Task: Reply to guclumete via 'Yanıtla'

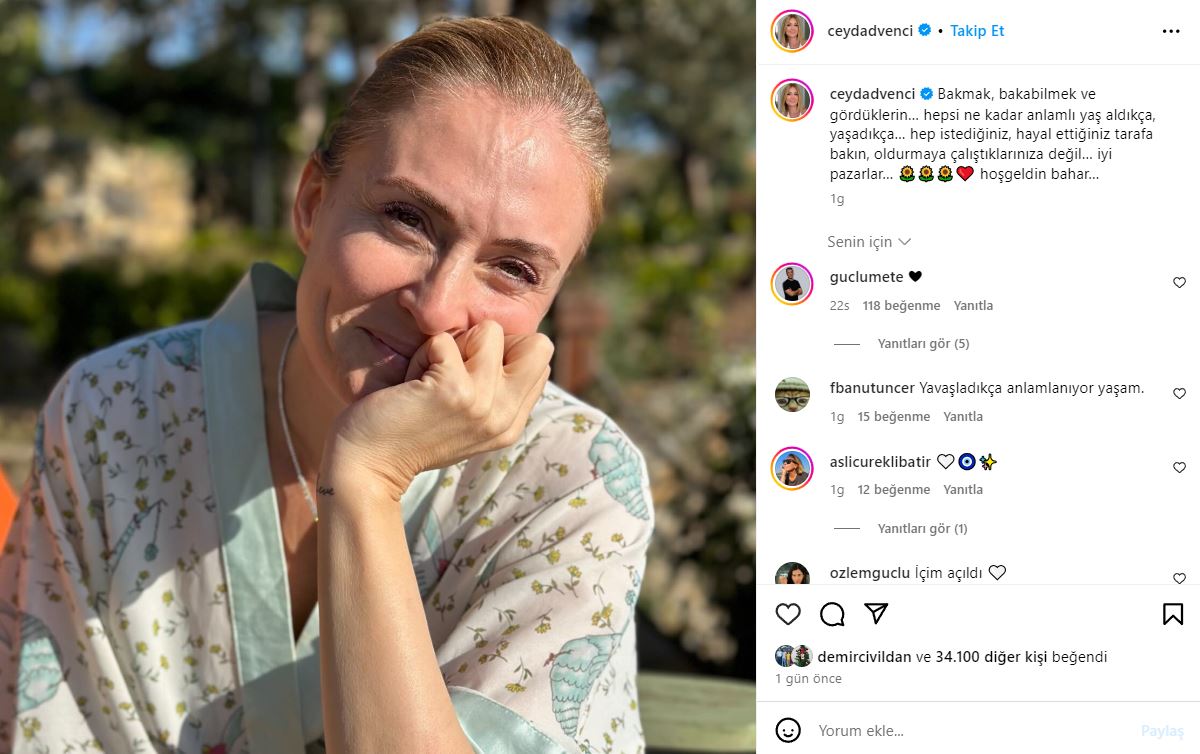Action: pos(973,306)
